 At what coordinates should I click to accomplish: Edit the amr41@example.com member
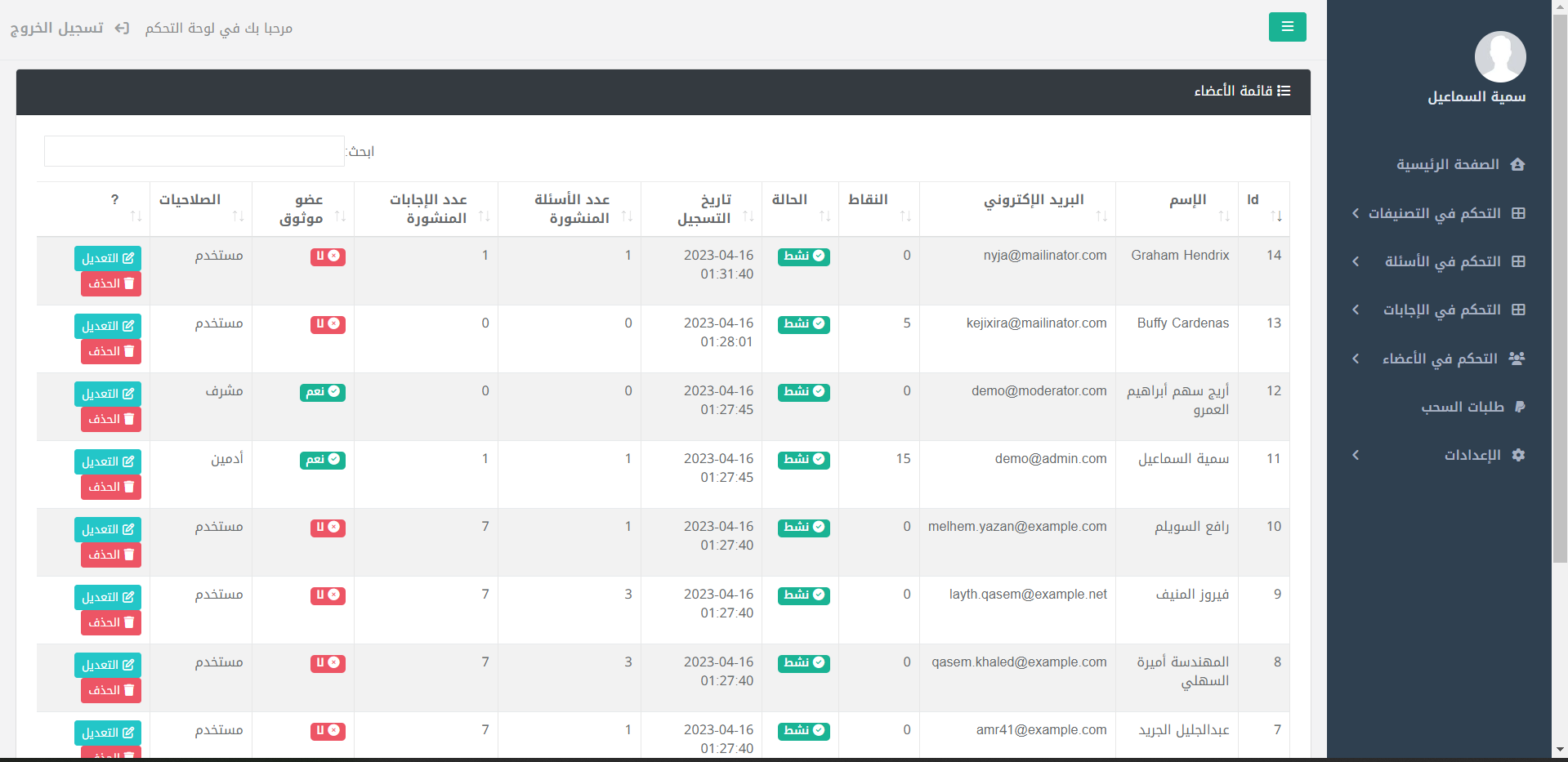coord(108,733)
